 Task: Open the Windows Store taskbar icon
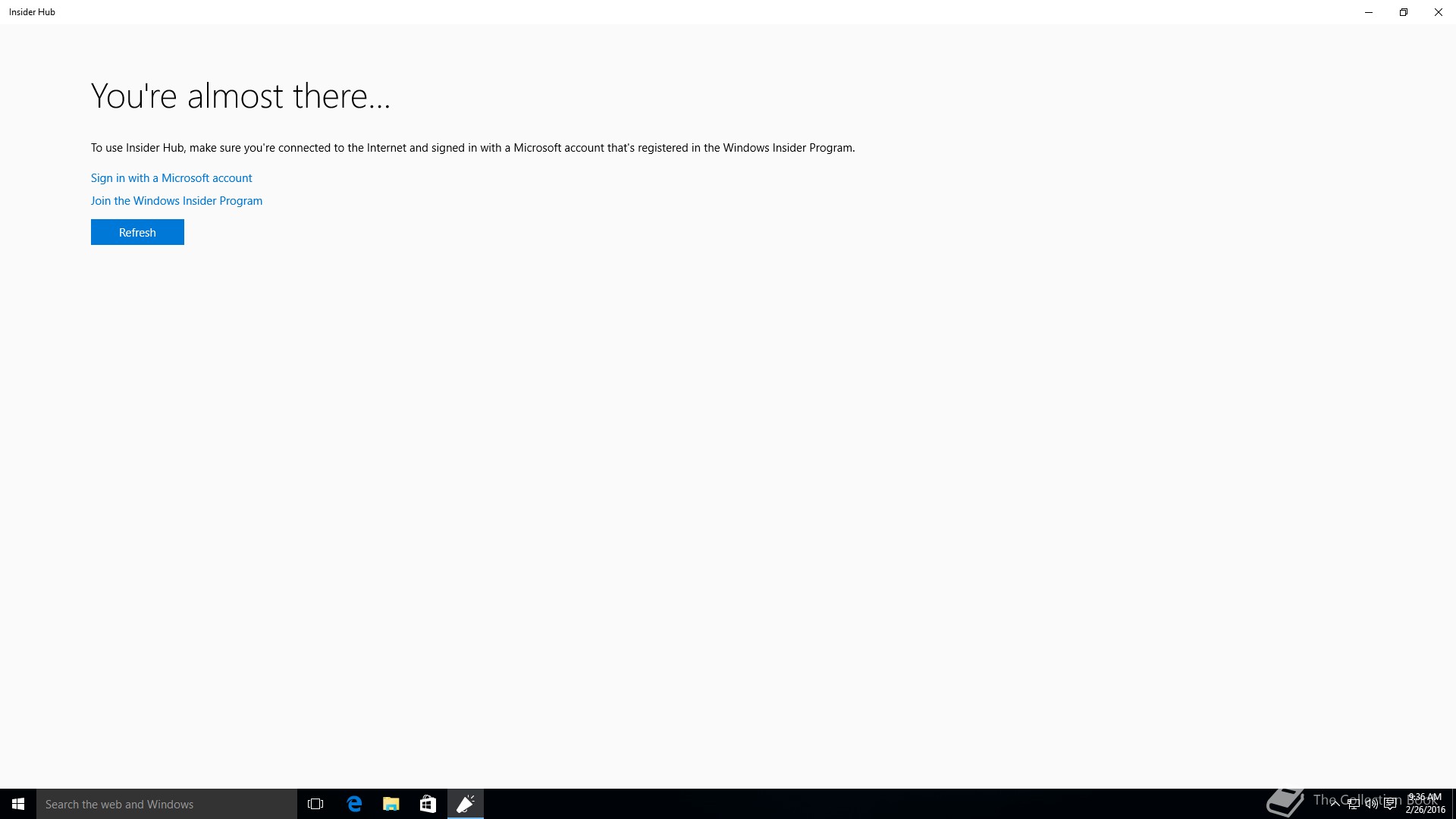point(428,804)
